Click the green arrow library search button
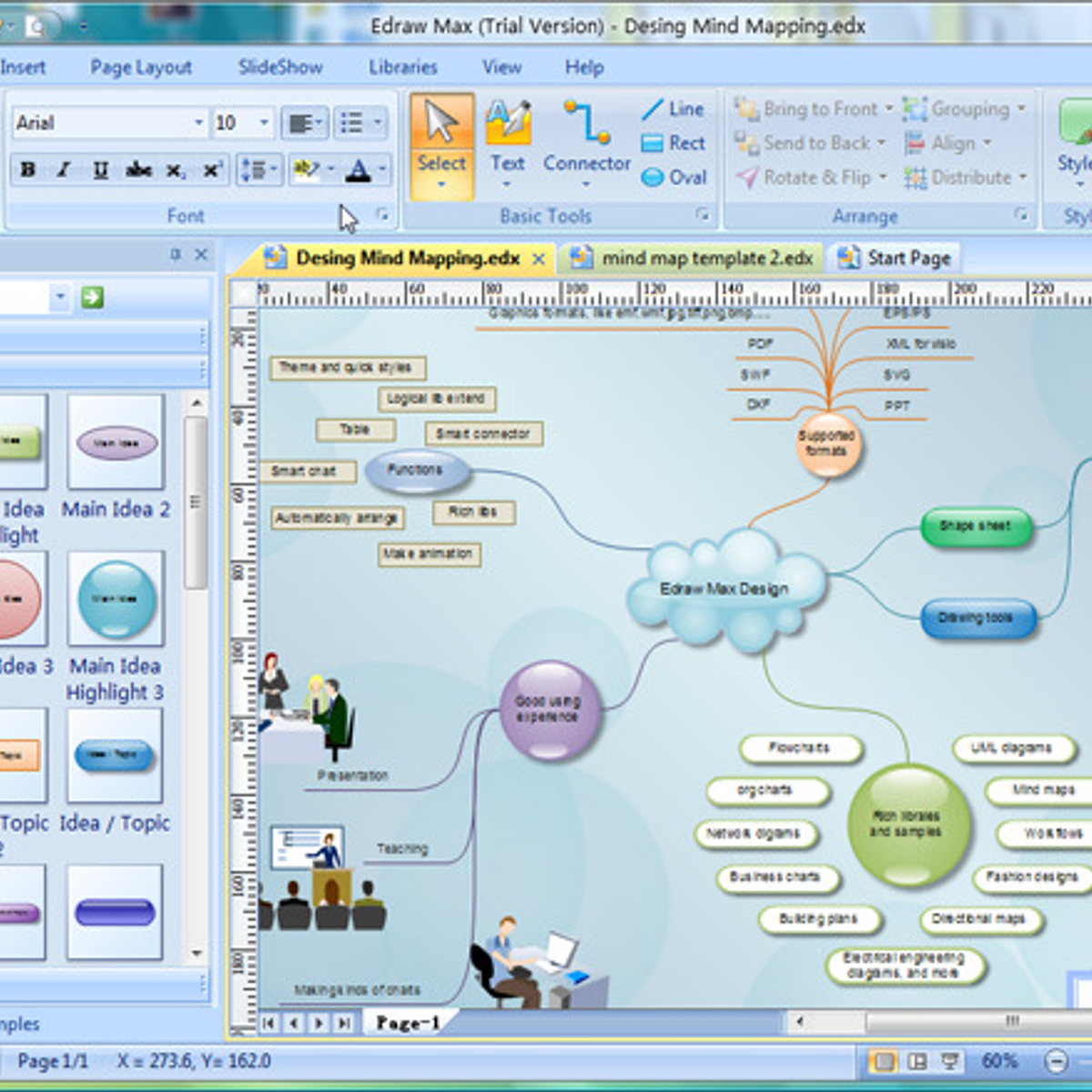Viewport: 1092px width, 1092px height. click(x=92, y=298)
